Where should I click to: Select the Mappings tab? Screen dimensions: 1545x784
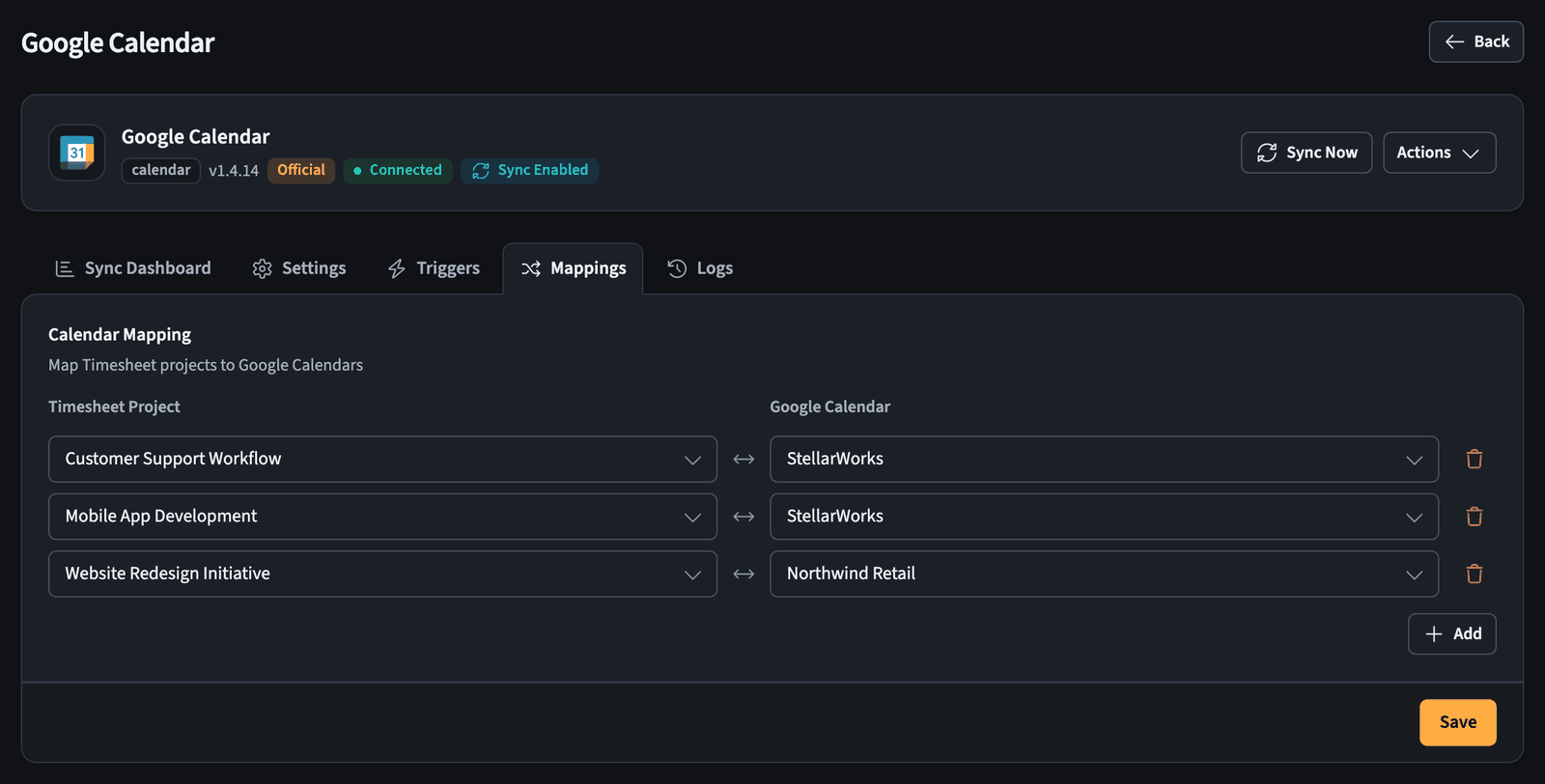(x=573, y=268)
